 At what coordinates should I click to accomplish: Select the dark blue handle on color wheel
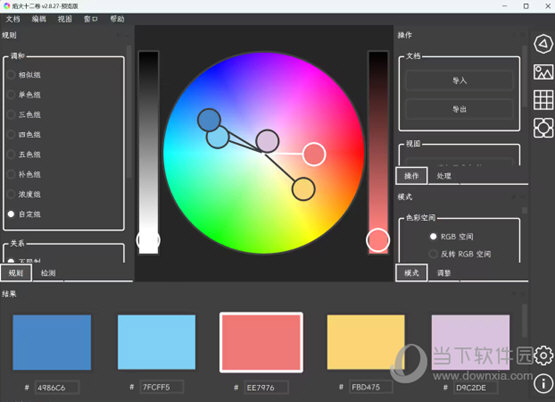pos(209,120)
